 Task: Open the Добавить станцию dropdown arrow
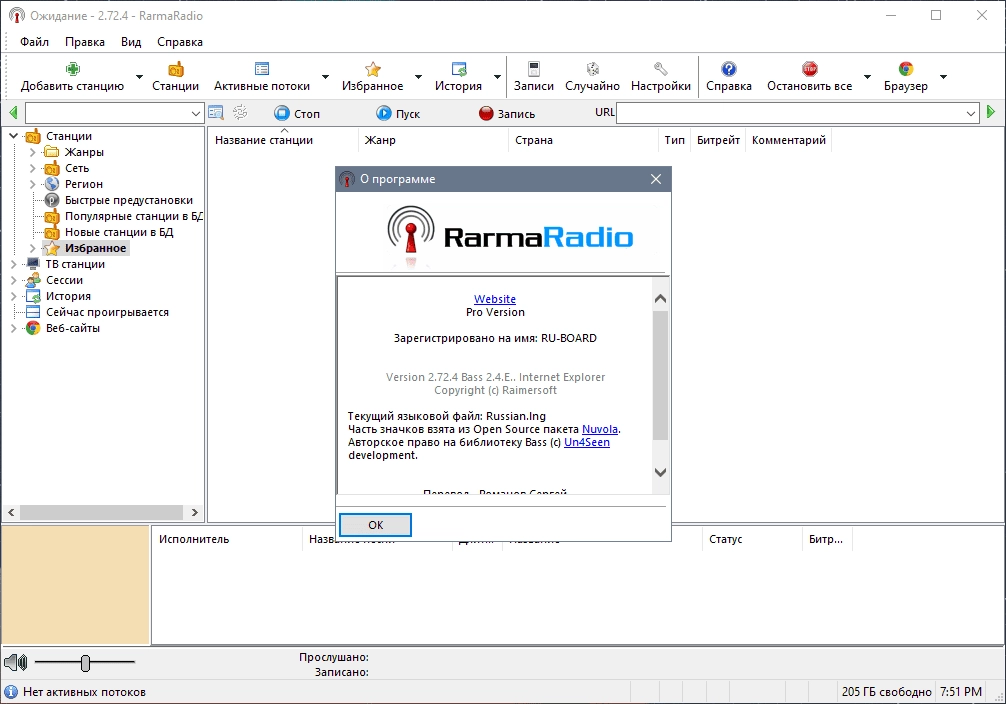[x=139, y=77]
